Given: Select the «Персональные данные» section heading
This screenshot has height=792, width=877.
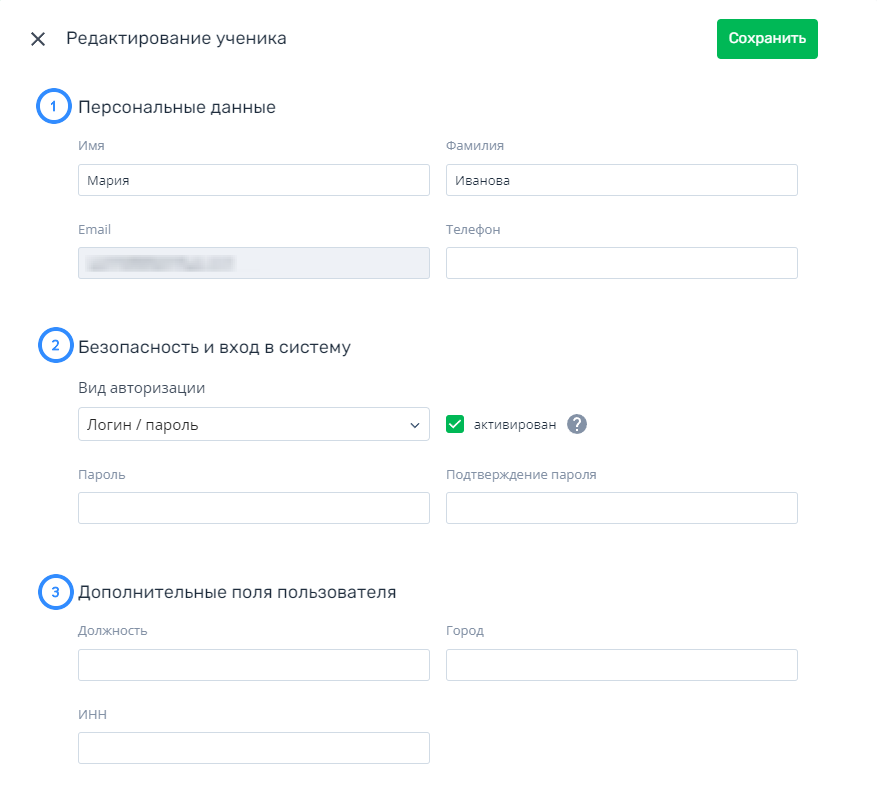Looking at the screenshot, I should 177,107.
